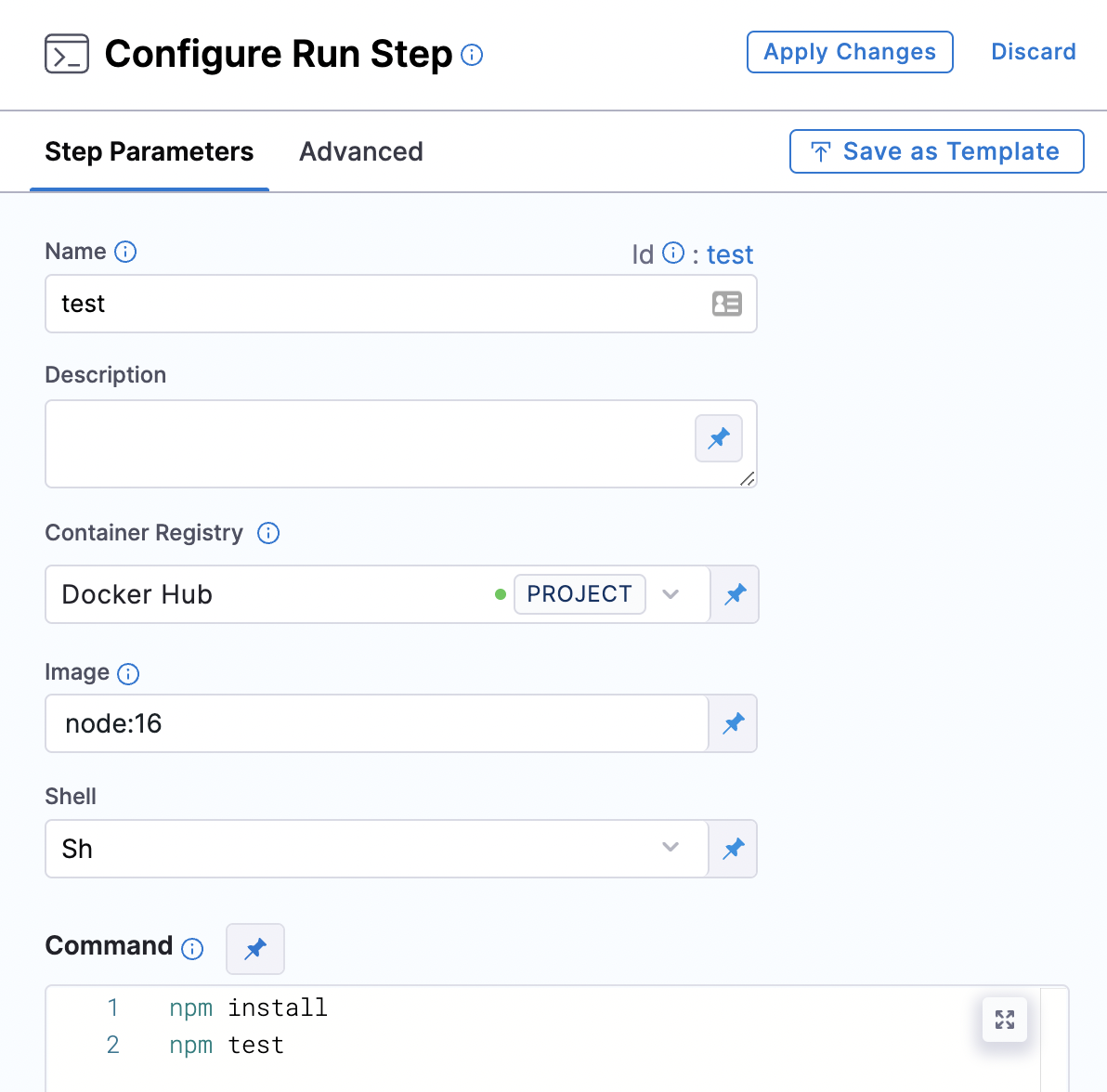This screenshot has width=1107, height=1092.
Task: Expand the Command editor to fullscreen
Action: 1004,1020
